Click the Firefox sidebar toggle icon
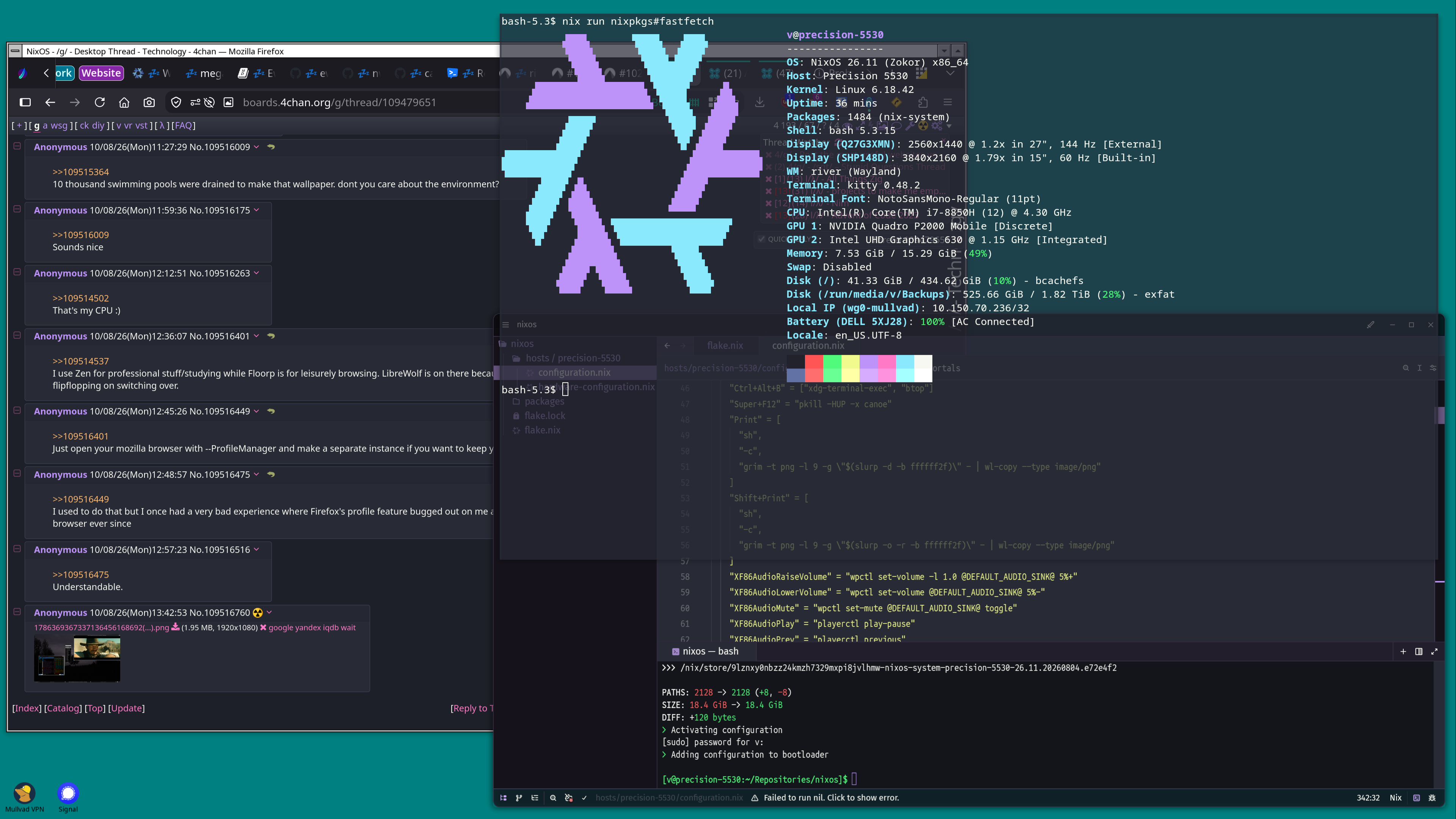The width and height of the screenshot is (1456, 819). pyautogui.click(x=25, y=102)
